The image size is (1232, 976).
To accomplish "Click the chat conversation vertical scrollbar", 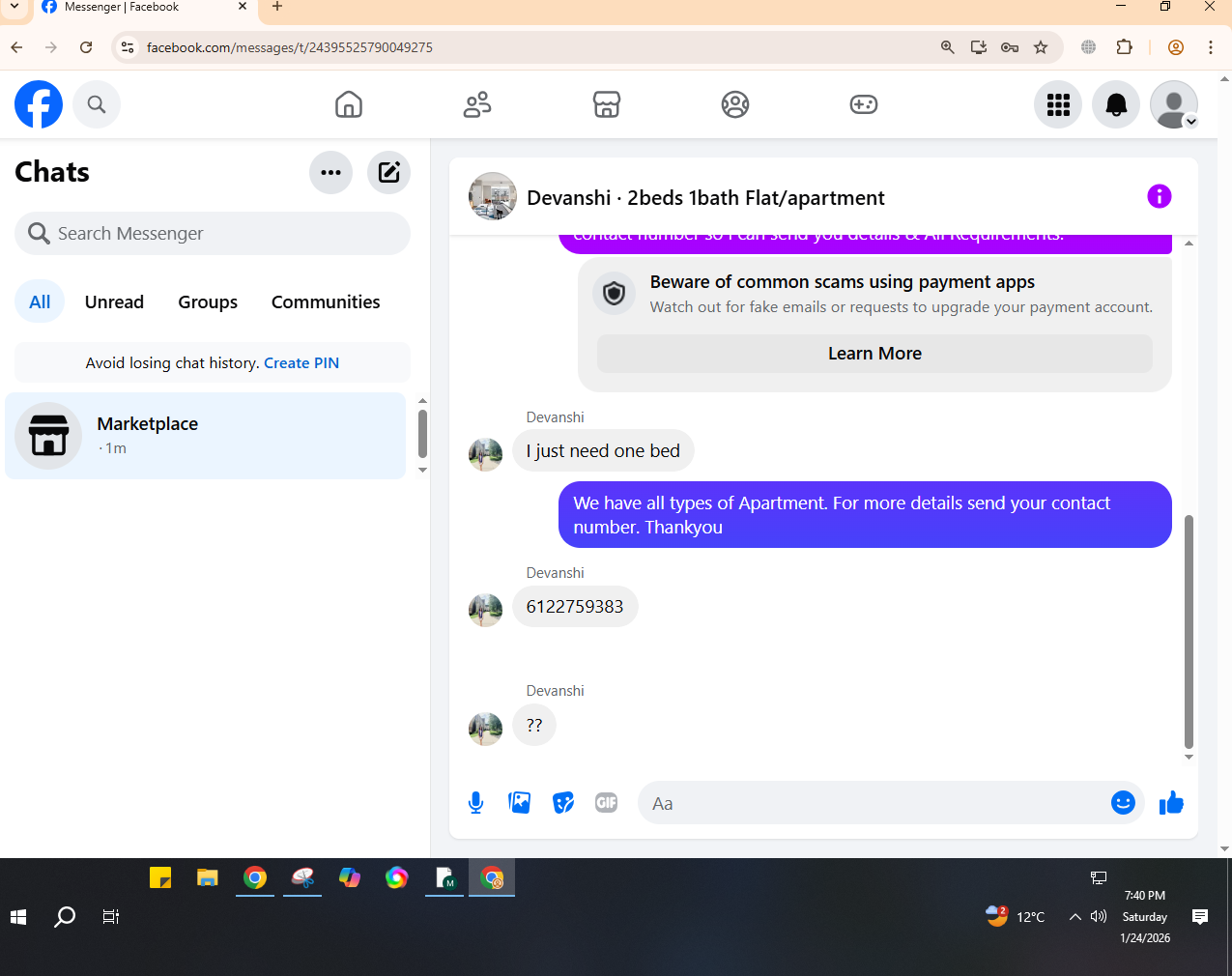I will (1189, 632).
